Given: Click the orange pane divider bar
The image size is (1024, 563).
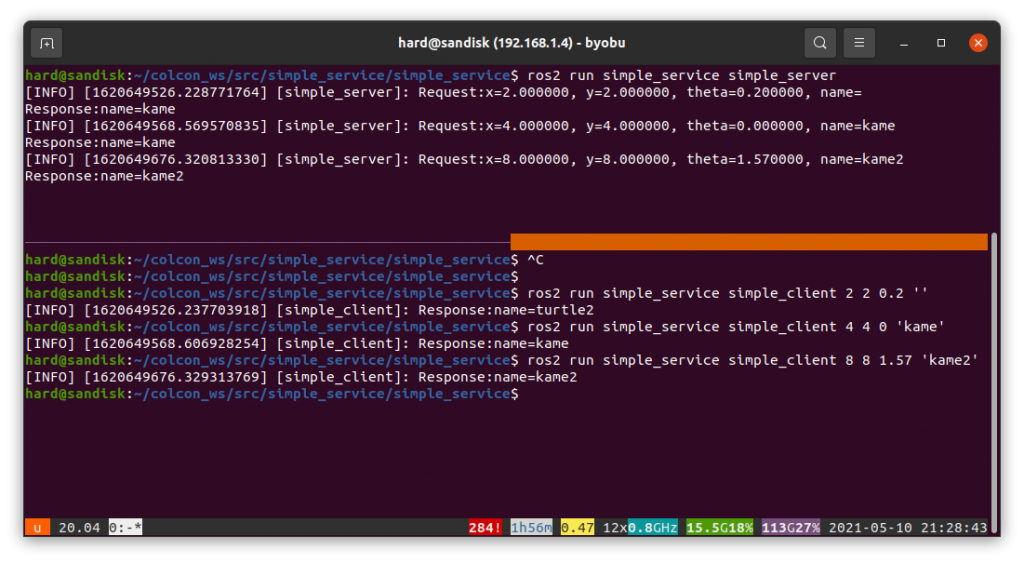Looking at the screenshot, I should (748, 242).
